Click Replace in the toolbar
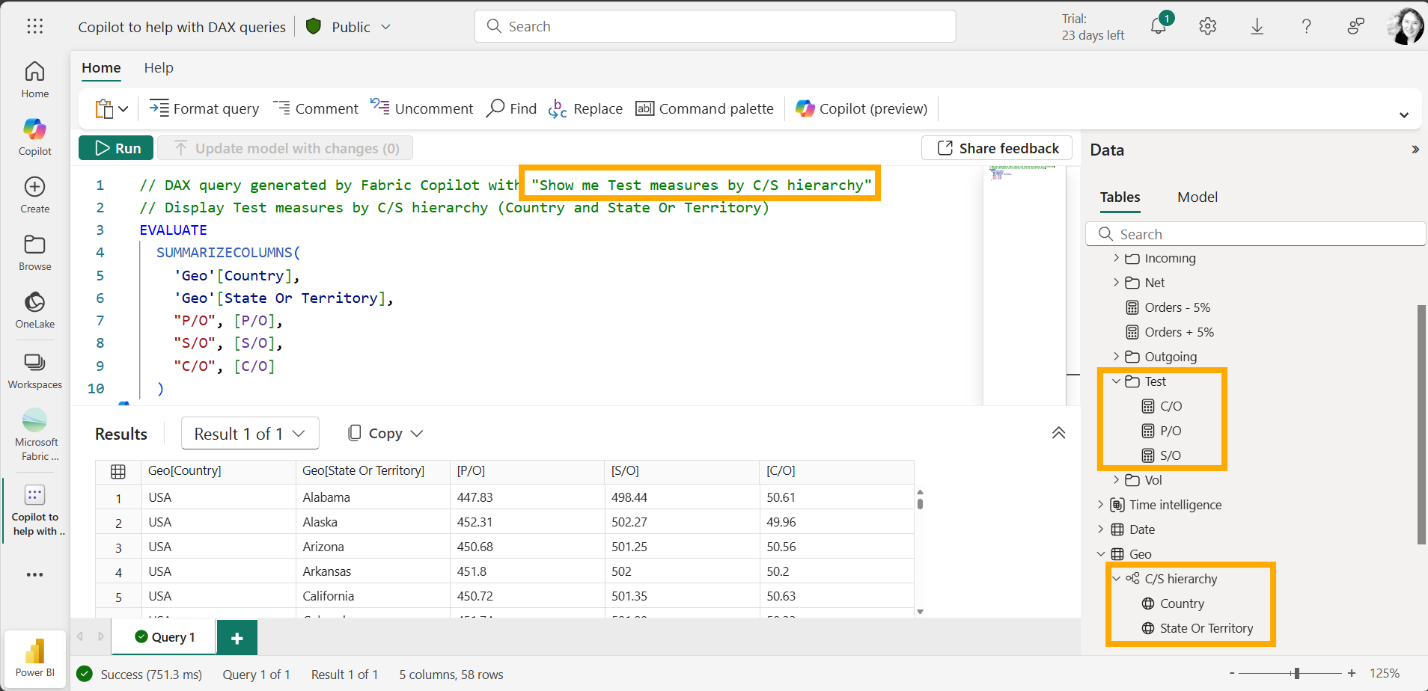The width and height of the screenshot is (1428, 691). [x=585, y=108]
